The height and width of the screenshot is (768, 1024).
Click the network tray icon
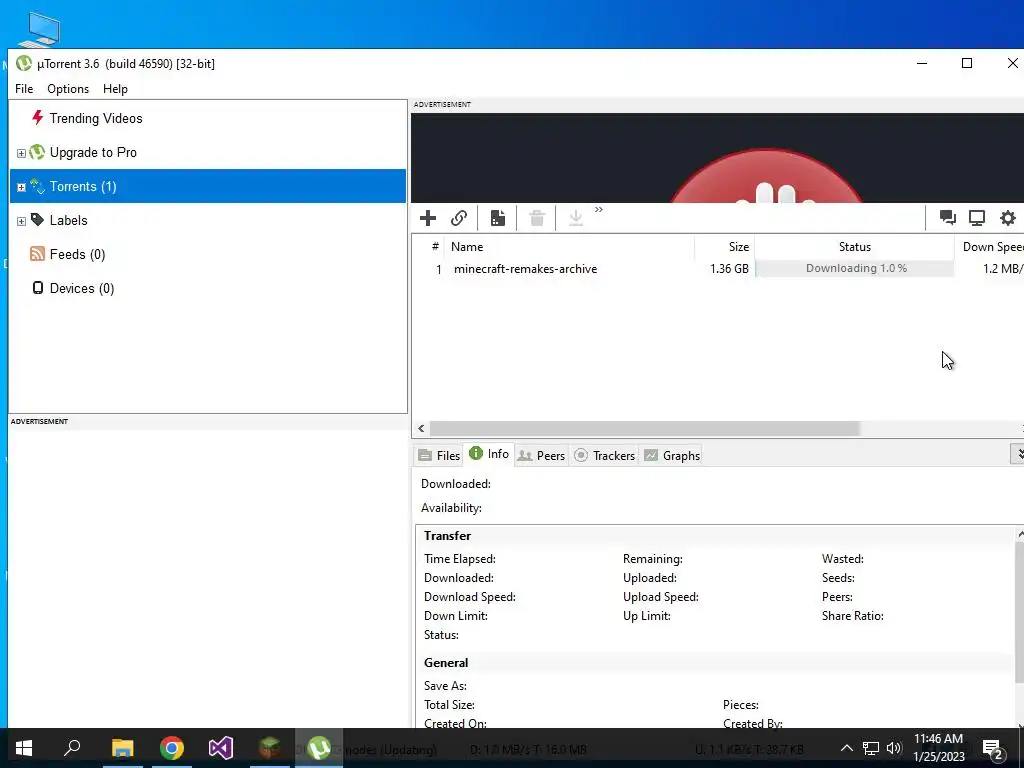pos(871,748)
